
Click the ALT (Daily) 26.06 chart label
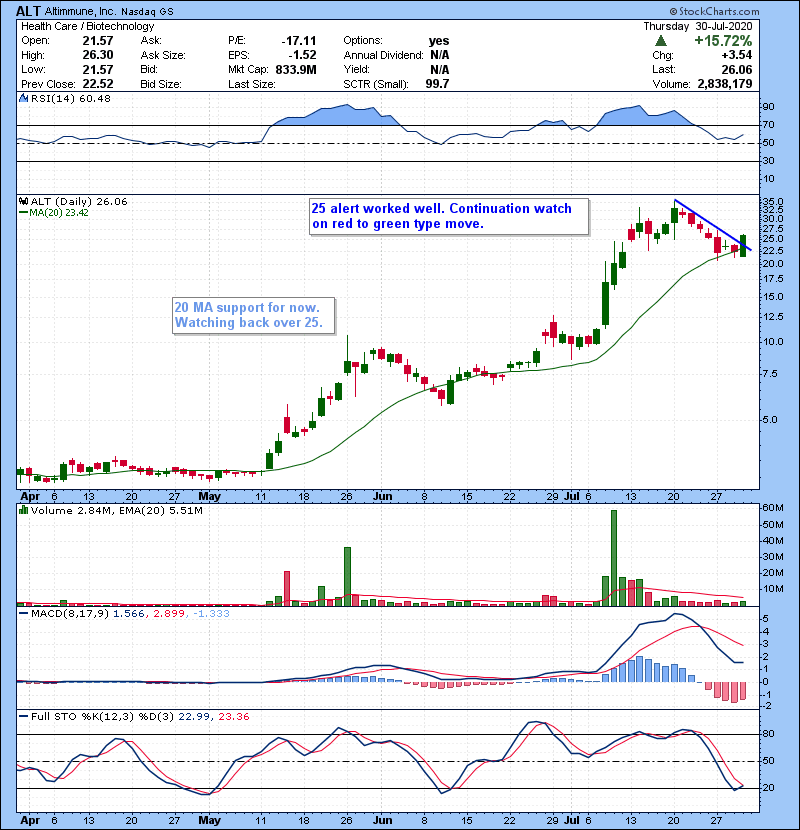[79, 201]
